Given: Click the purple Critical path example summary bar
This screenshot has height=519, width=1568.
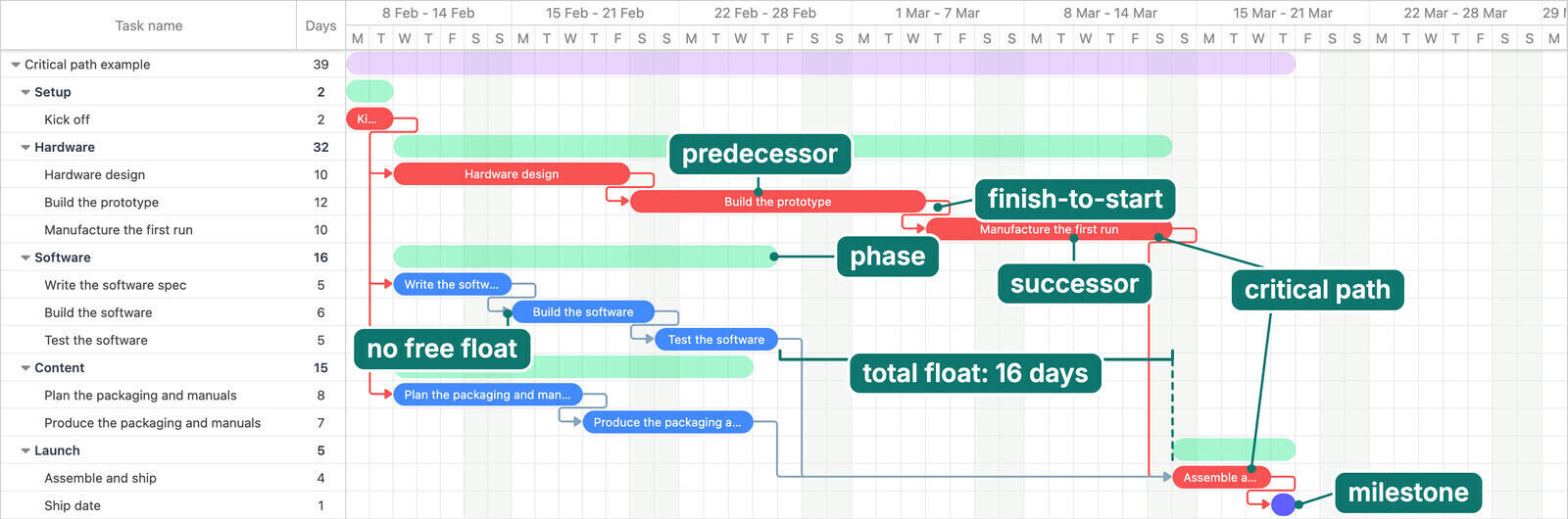Looking at the screenshot, I should (821, 64).
